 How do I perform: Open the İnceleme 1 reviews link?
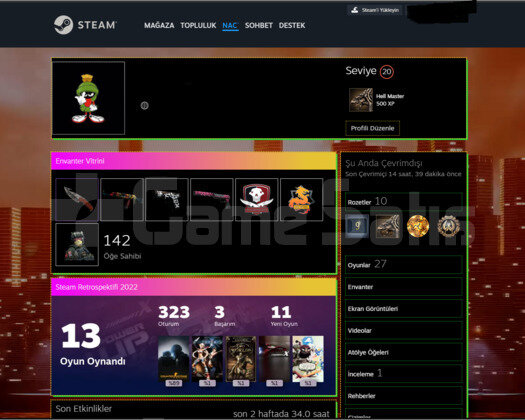click(x=404, y=374)
